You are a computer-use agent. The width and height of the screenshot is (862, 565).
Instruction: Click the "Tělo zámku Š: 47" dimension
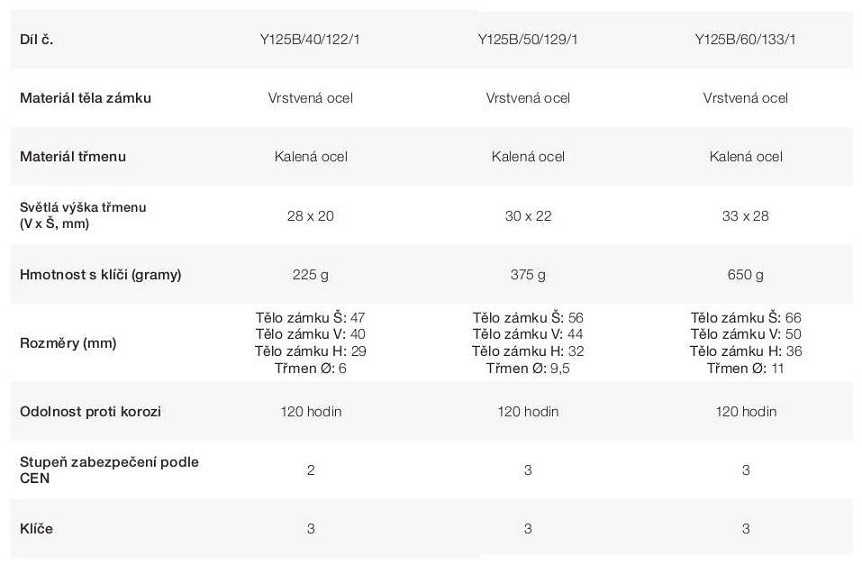click(x=310, y=318)
